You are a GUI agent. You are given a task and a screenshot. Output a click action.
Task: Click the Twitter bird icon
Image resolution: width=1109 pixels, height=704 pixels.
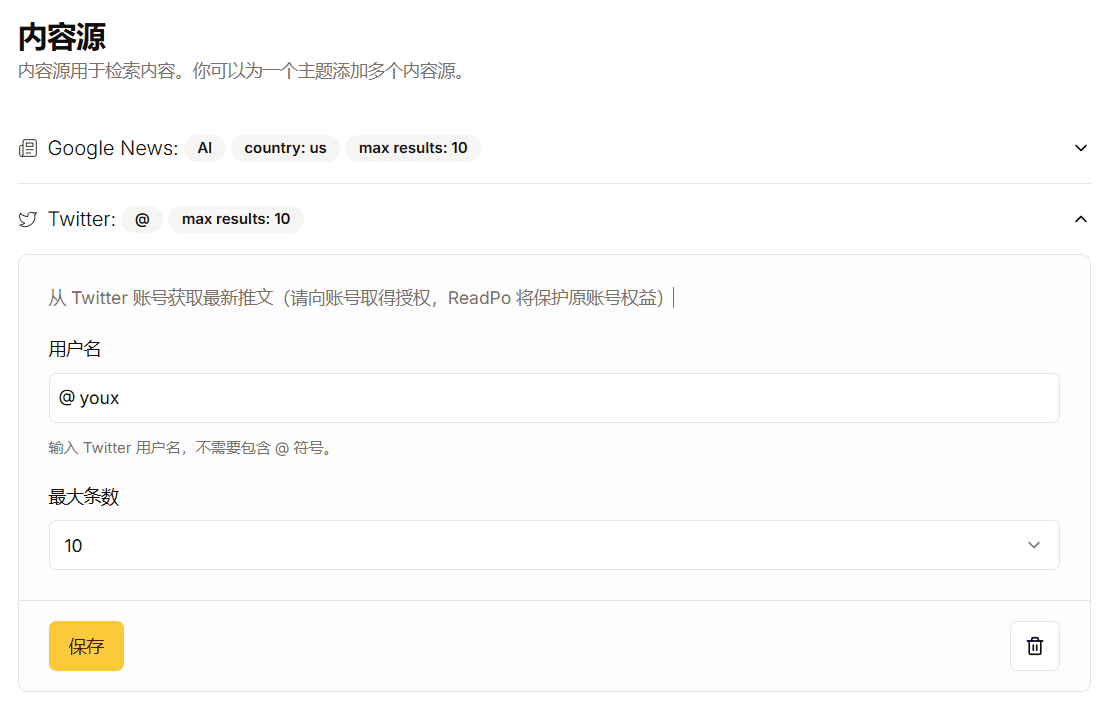pos(28,219)
